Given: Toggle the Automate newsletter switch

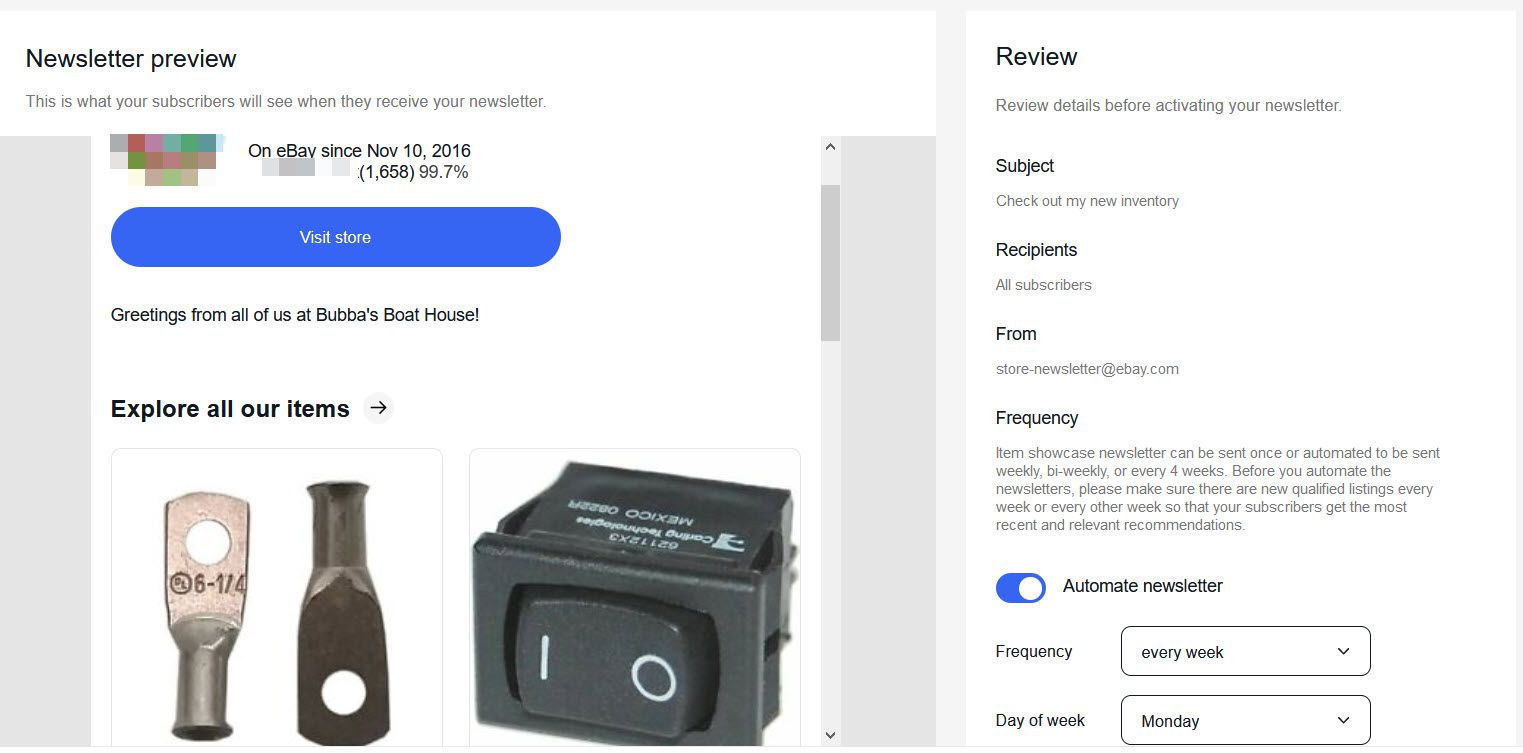Looking at the screenshot, I should tap(1020, 587).
